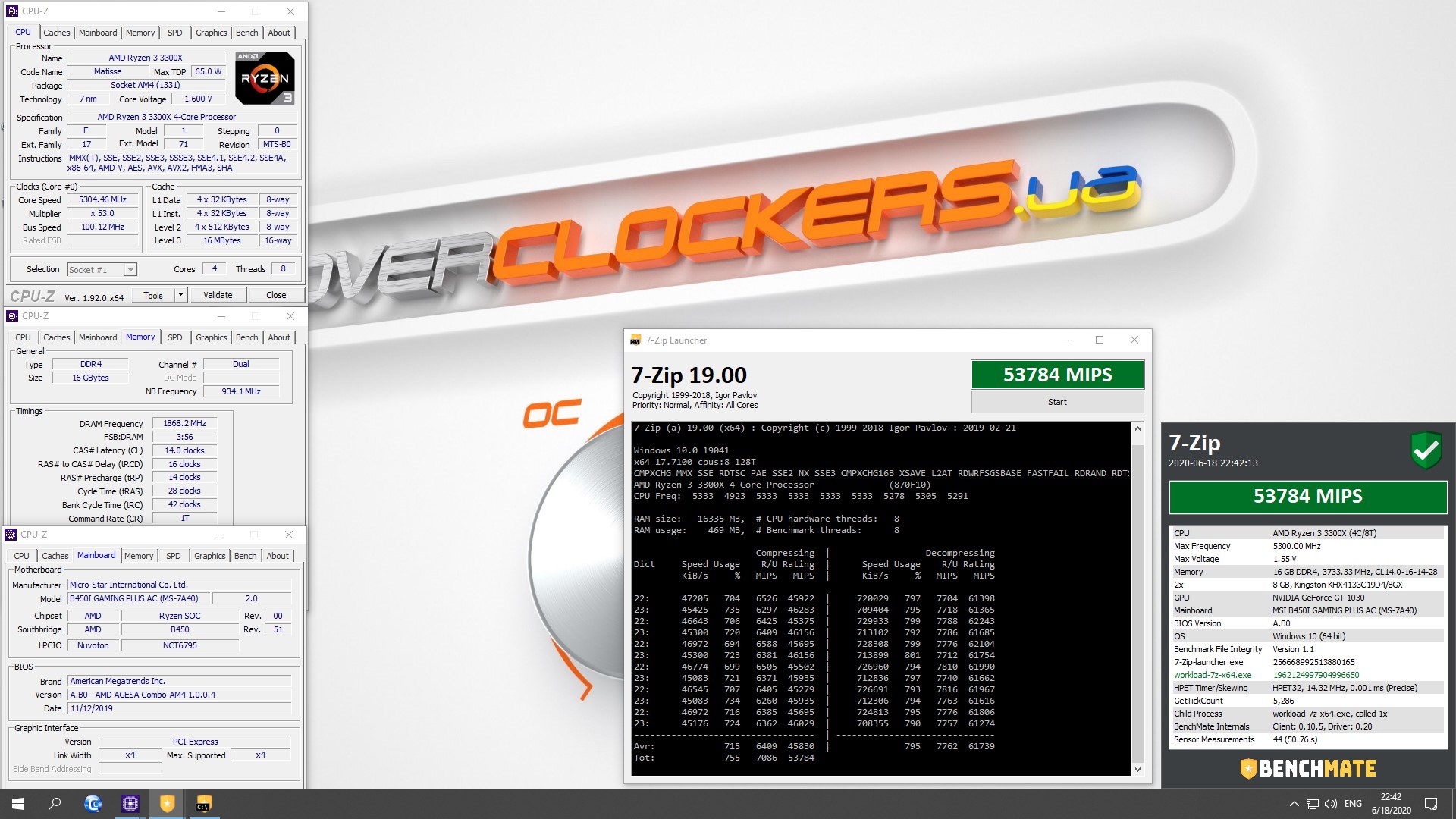The image size is (1456, 819).
Task: Click the green 53784 MIPS launcher banner
Action: pos(1057,375)
